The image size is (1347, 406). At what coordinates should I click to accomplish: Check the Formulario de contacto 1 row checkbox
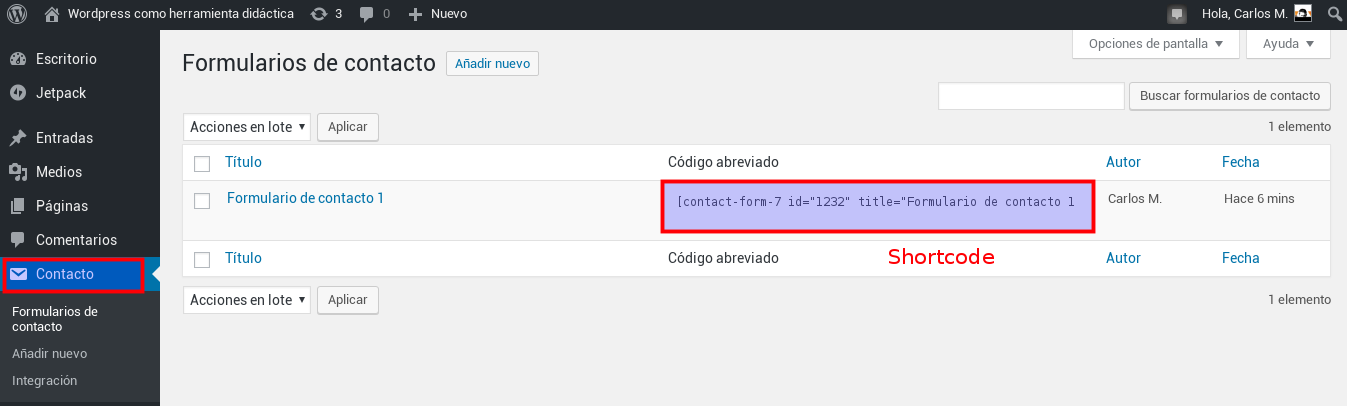(x=202, y=200)
